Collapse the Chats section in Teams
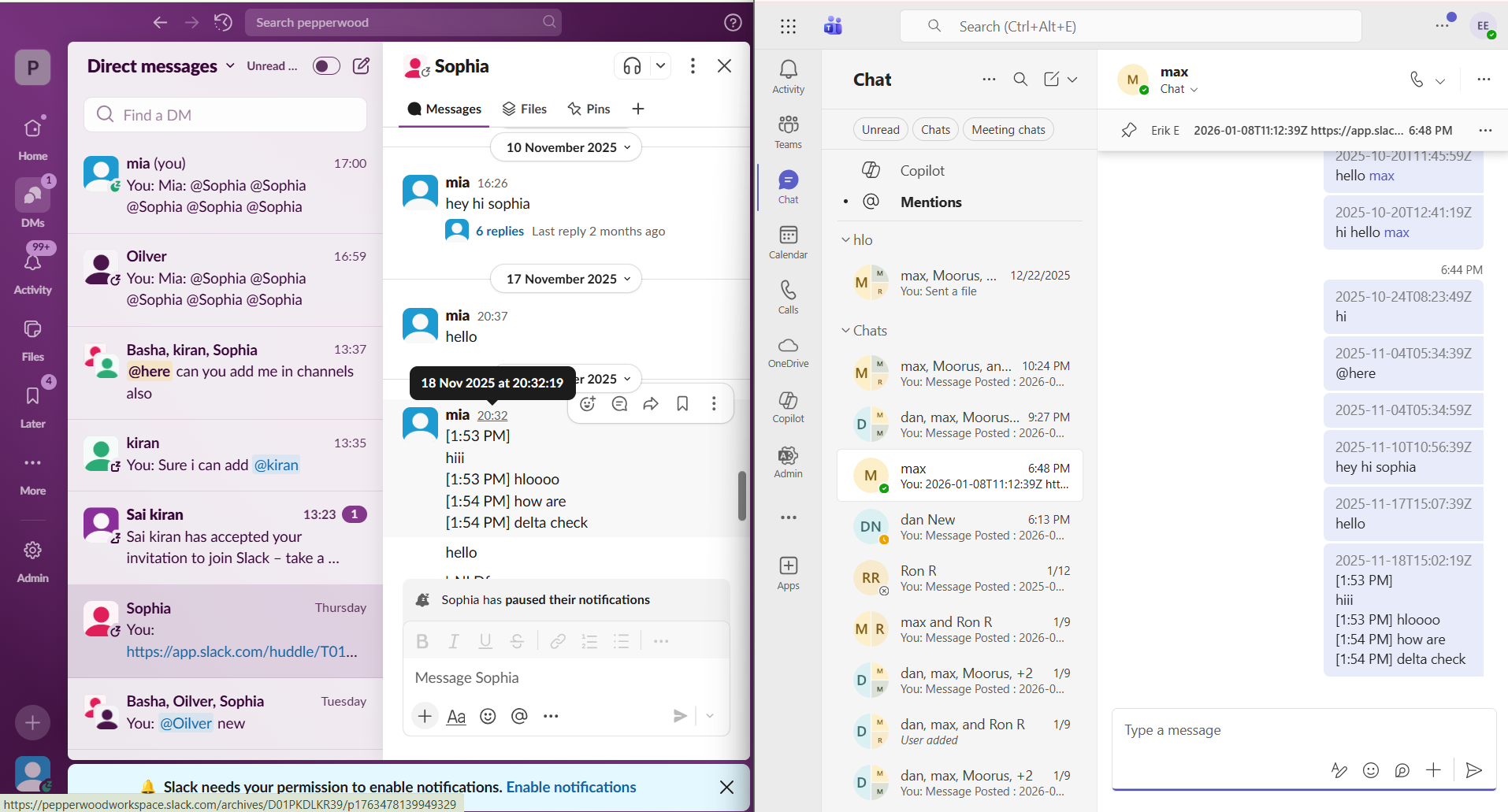This screenshot has height=812, width=1508. [845, 331]
